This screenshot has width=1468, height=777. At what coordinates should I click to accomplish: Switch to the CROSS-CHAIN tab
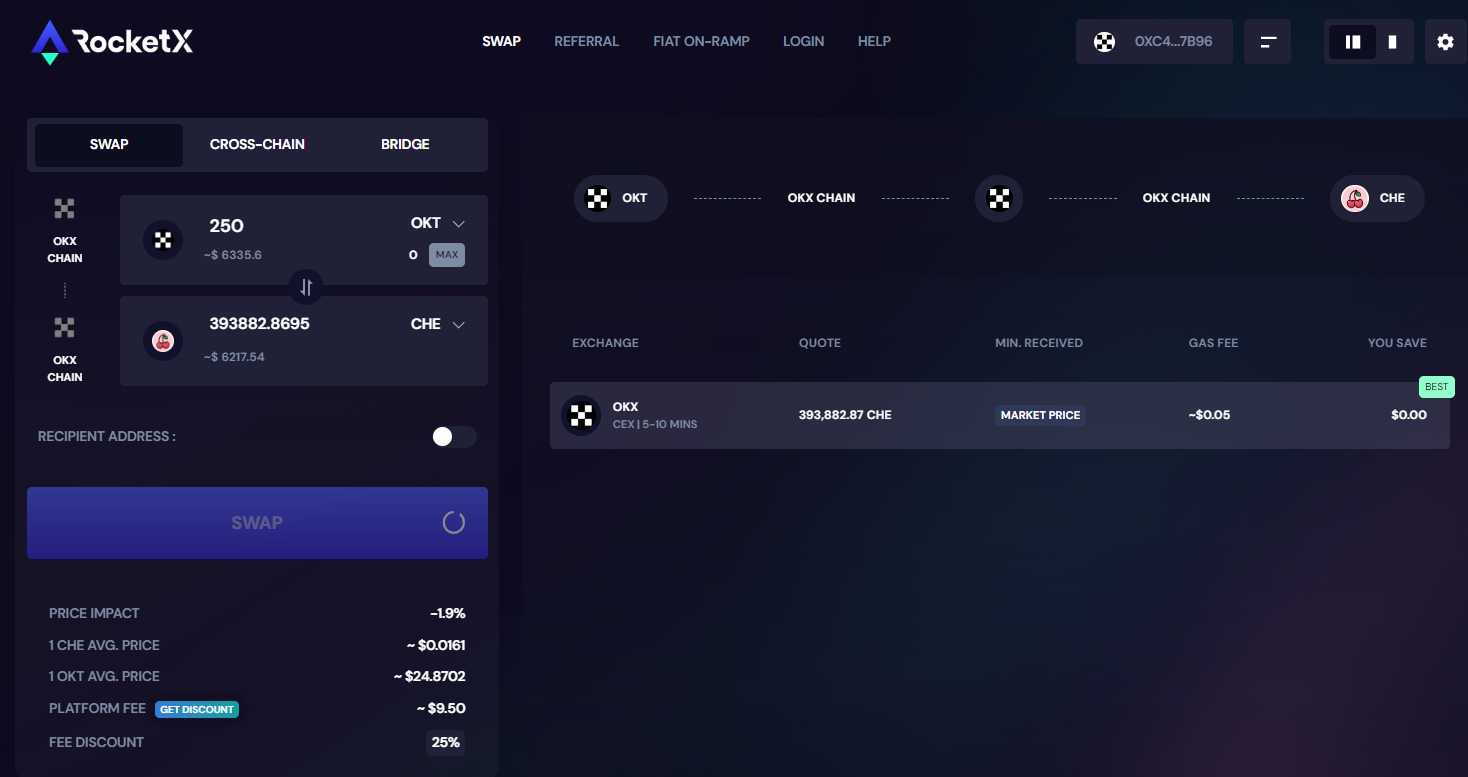point(257,144)
